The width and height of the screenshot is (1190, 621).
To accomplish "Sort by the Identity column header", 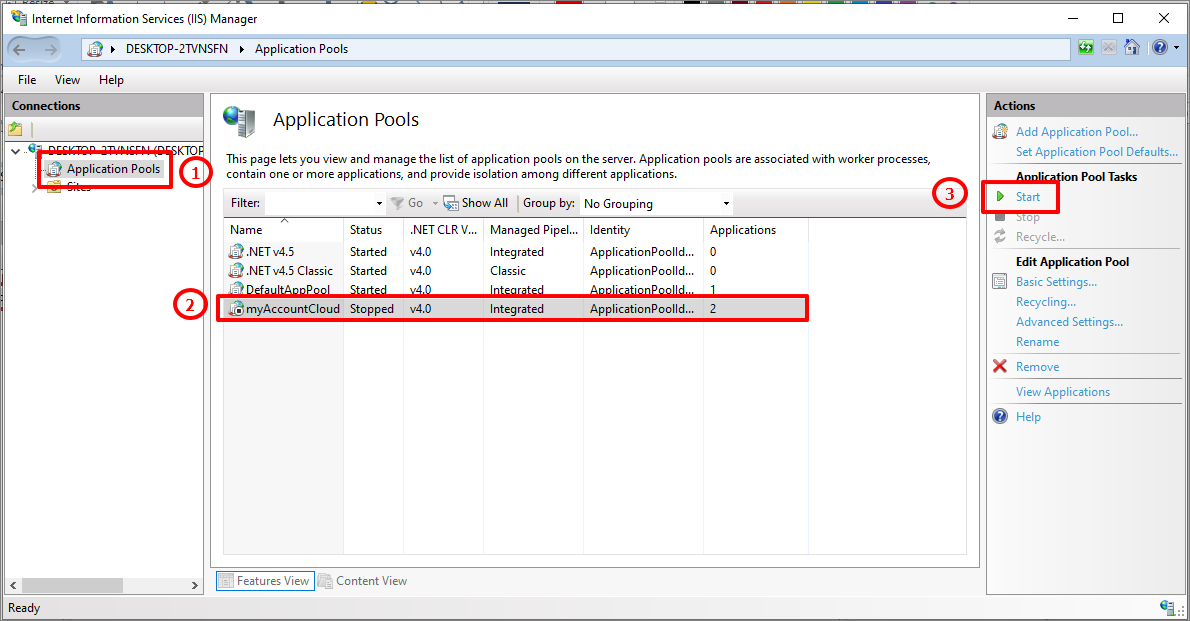I will click(x=644, y=230).
